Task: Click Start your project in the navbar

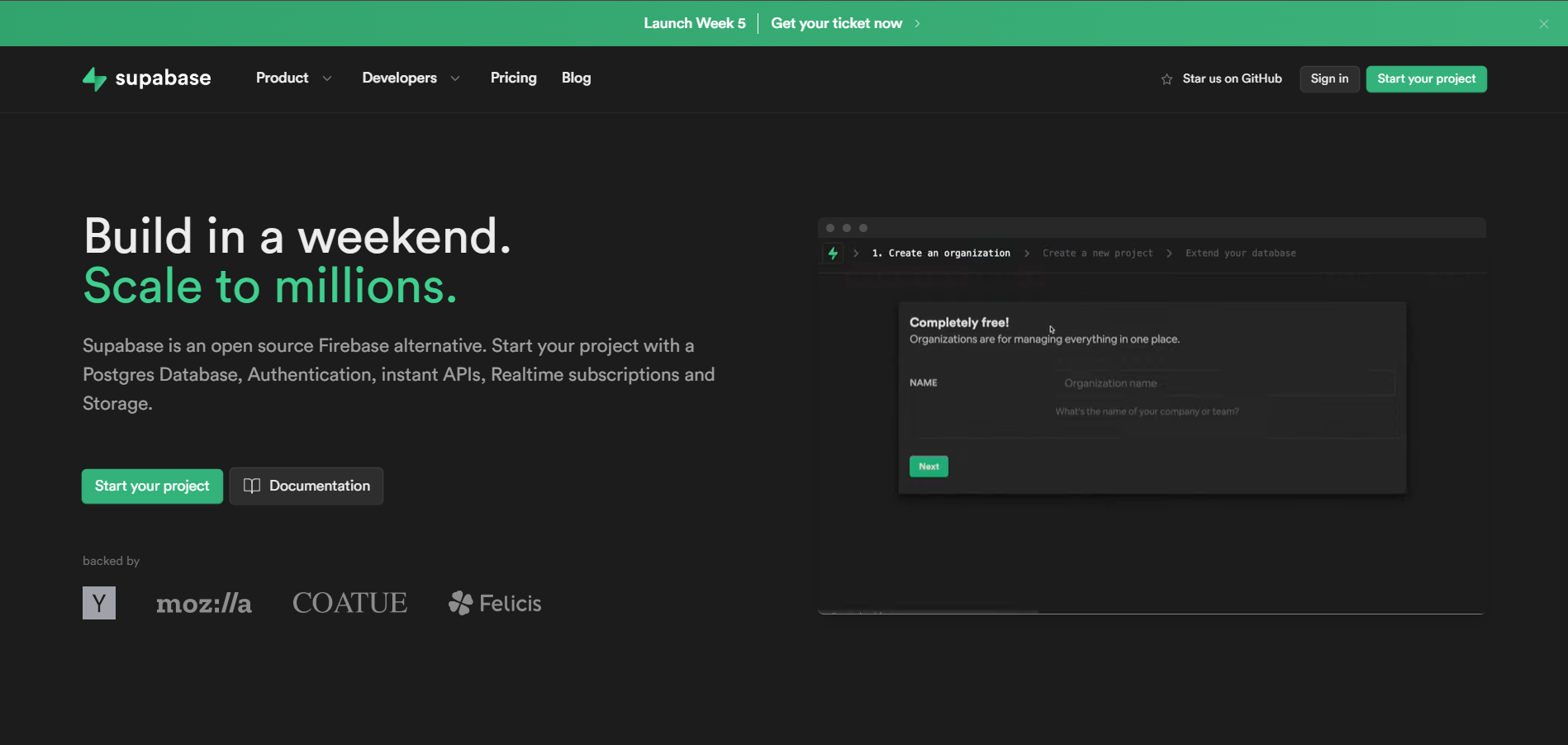Action: click(1426, 78)
